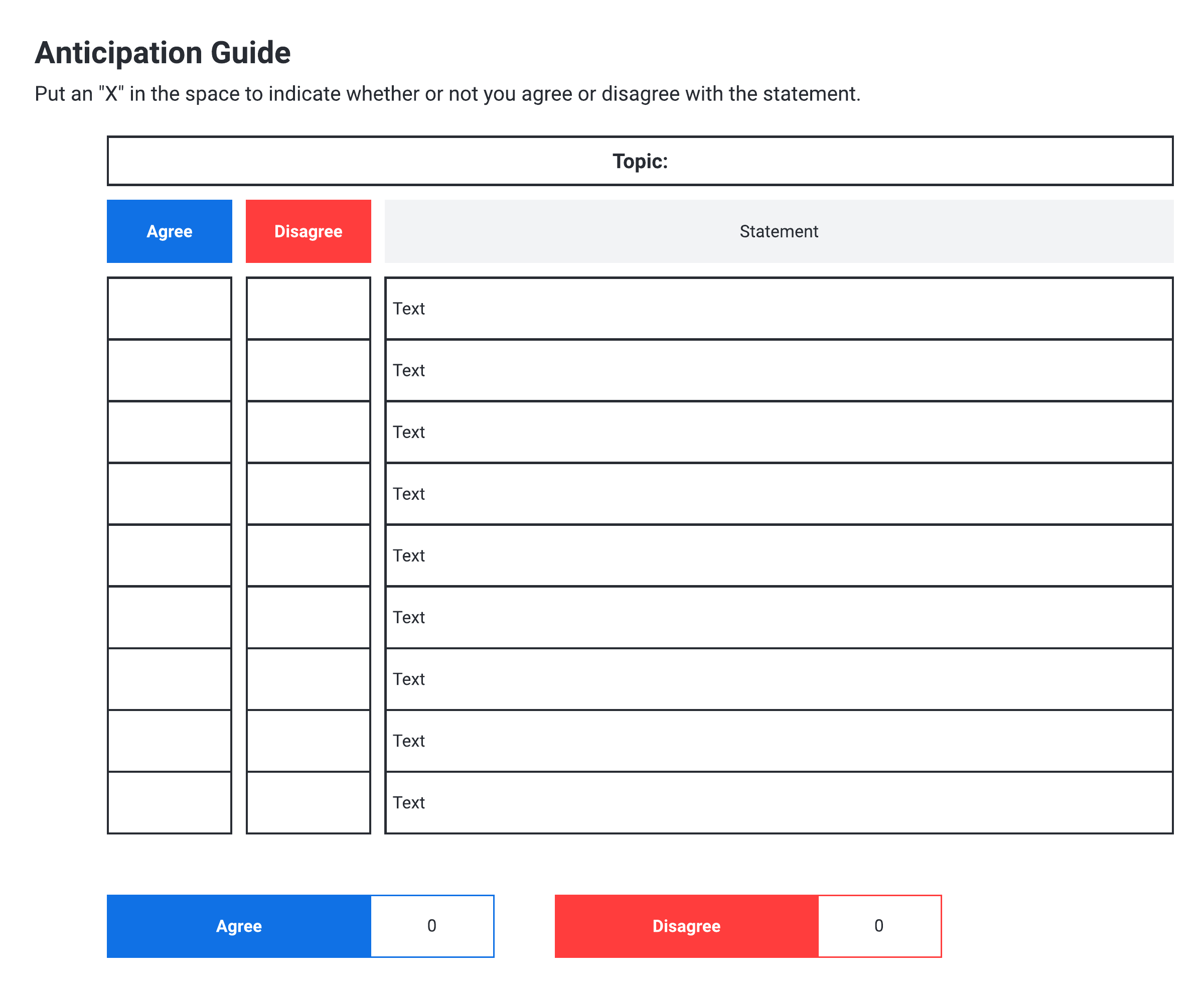Image resolution: width=1204 pixels, height=988 pixels.
Task: Click the Disagree total count box
Action: click(x=879, y=926)
